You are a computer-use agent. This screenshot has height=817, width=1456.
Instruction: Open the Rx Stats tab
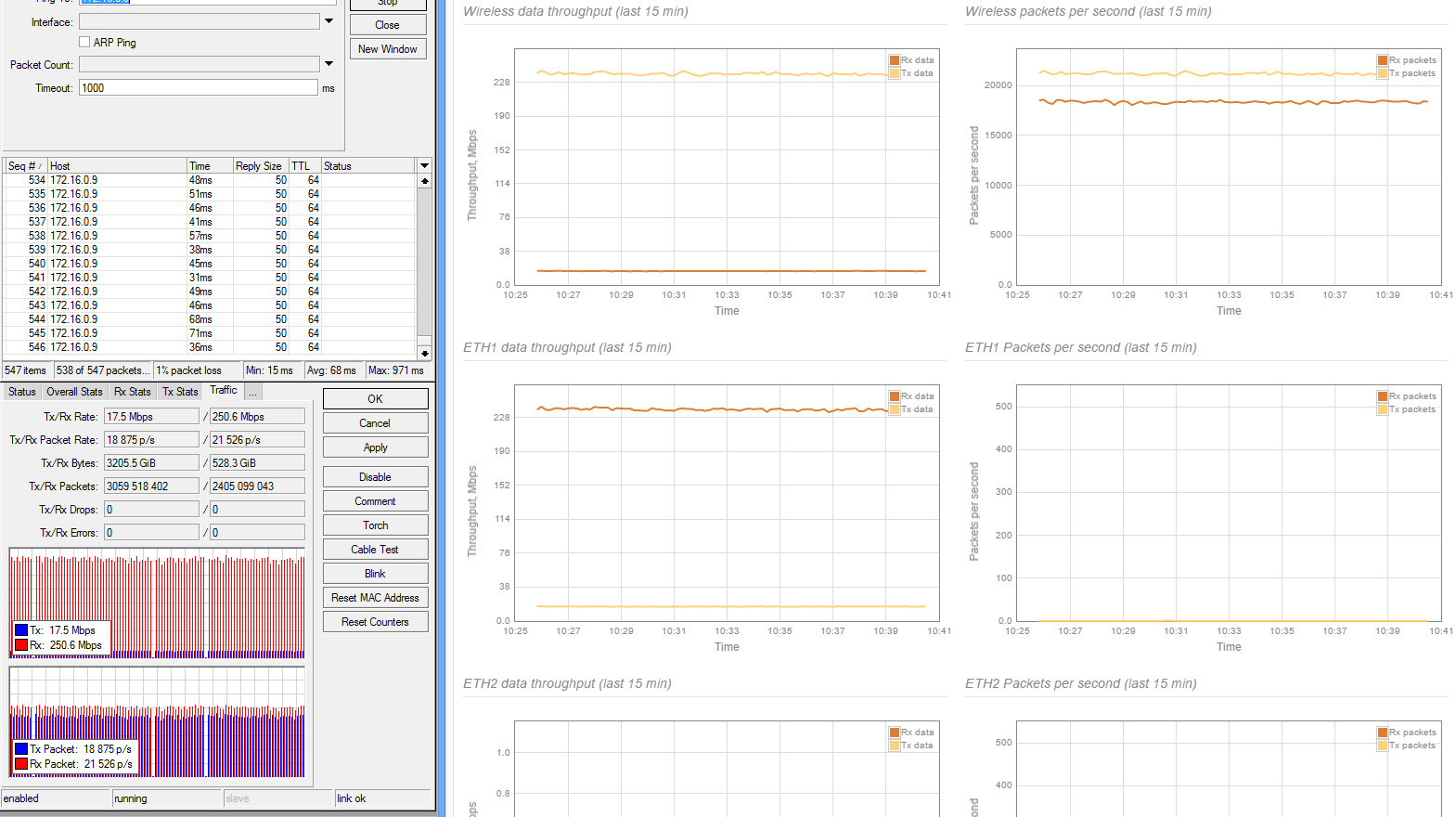(x=132, y=392)
